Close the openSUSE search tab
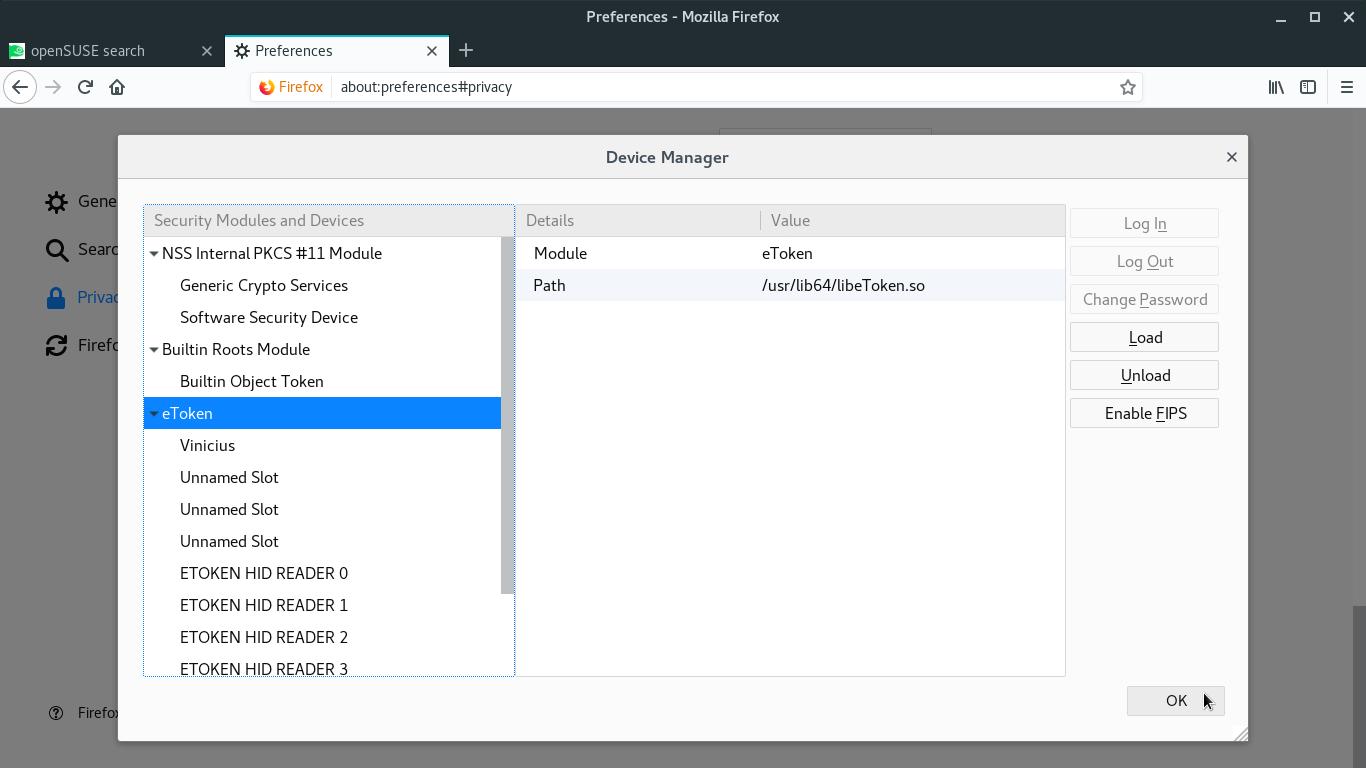This screenshot has height=768, width=1366. coord(207,51)
